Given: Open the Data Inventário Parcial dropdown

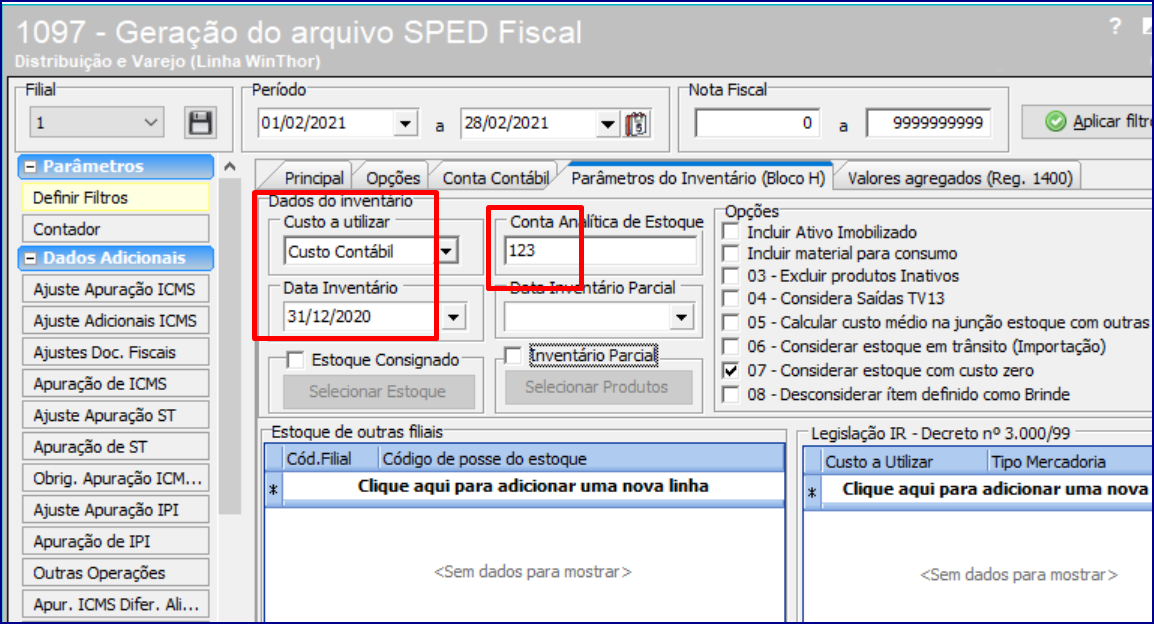Looking at the screenshot, I should pyautogui.click(x=681, y=317).
